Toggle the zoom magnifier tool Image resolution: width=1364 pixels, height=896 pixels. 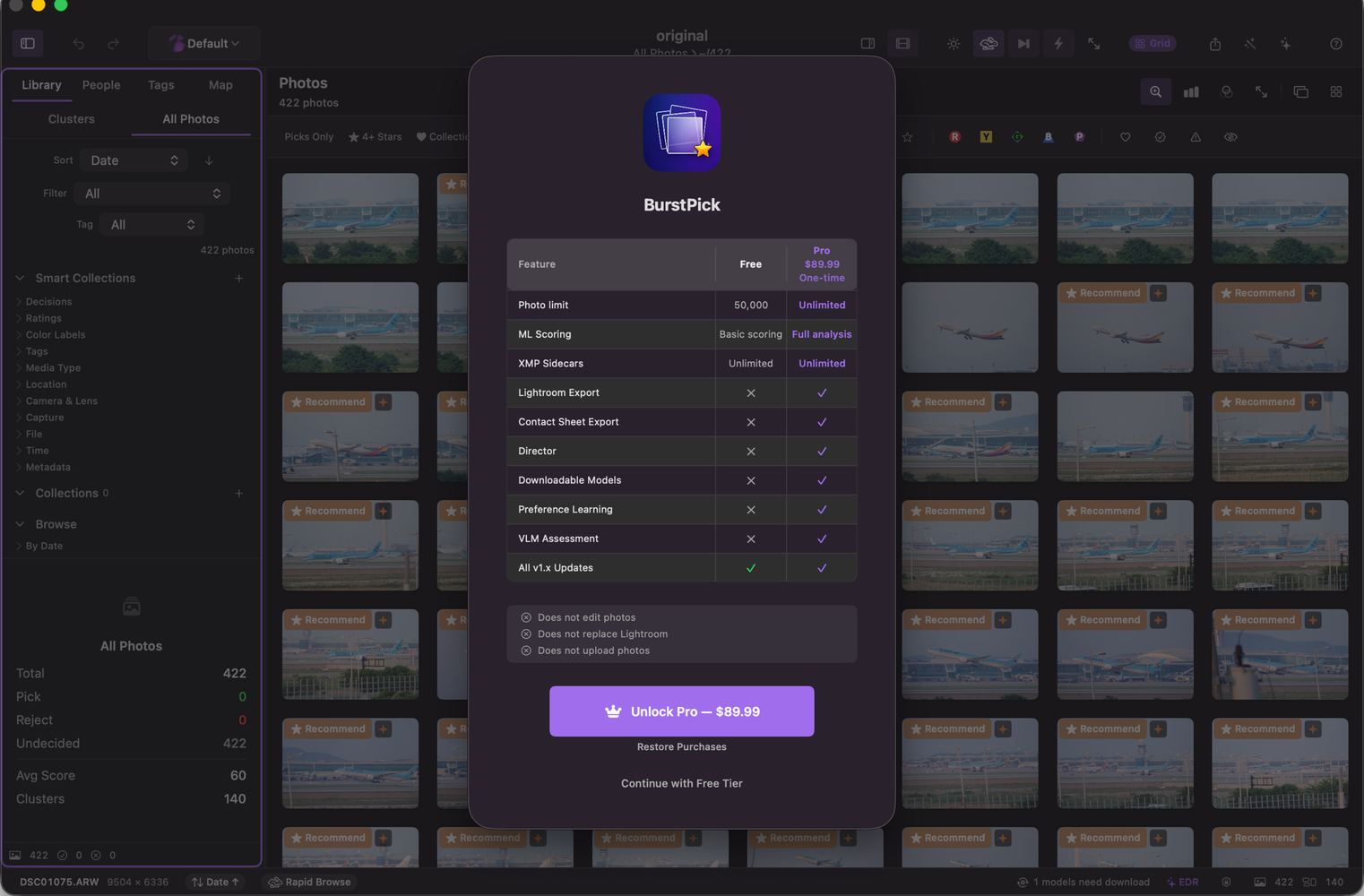pyautogui.click(x=1156, y=91)
